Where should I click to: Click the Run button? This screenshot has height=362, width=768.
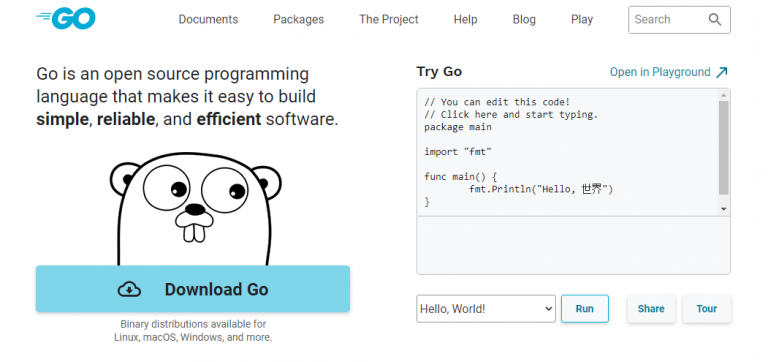(585, 309)
